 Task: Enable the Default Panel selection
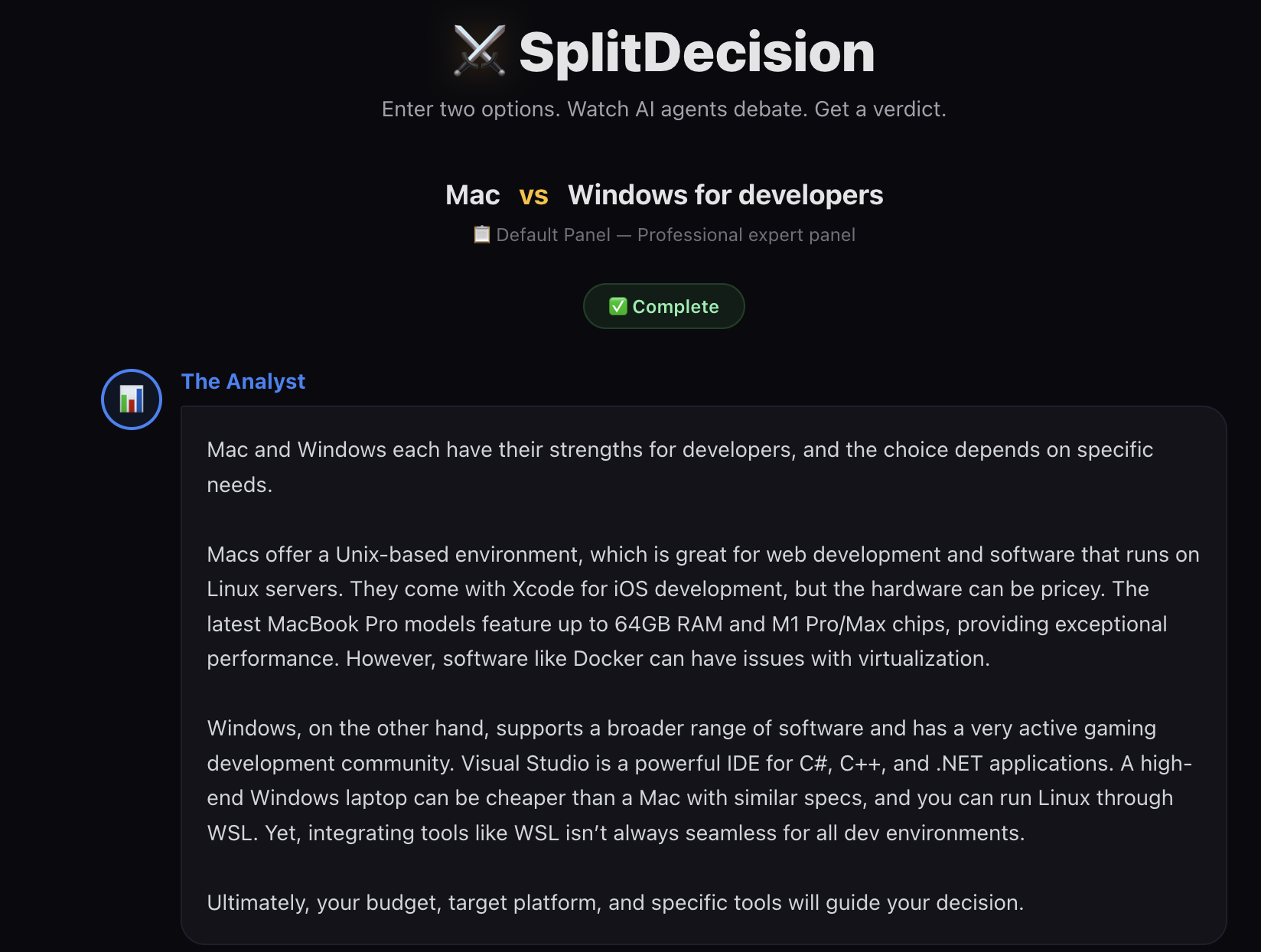pyautogui.click(x=552, y=235)
